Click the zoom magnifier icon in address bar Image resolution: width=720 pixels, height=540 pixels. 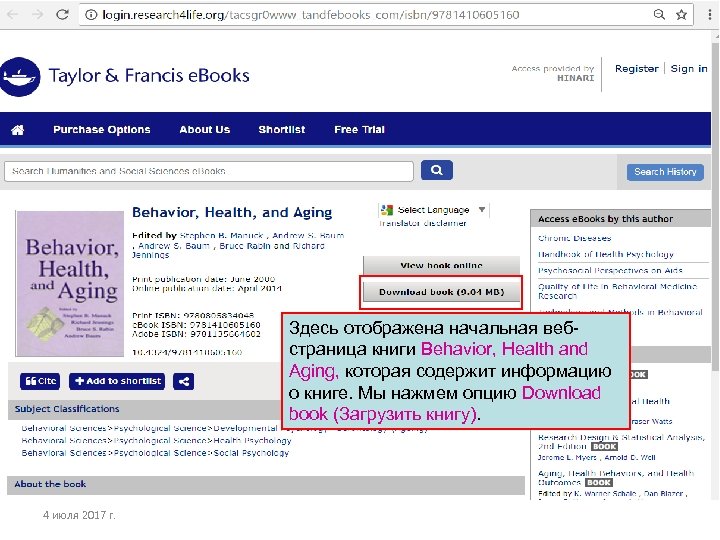pyautogui.click(x=659, y=15)
